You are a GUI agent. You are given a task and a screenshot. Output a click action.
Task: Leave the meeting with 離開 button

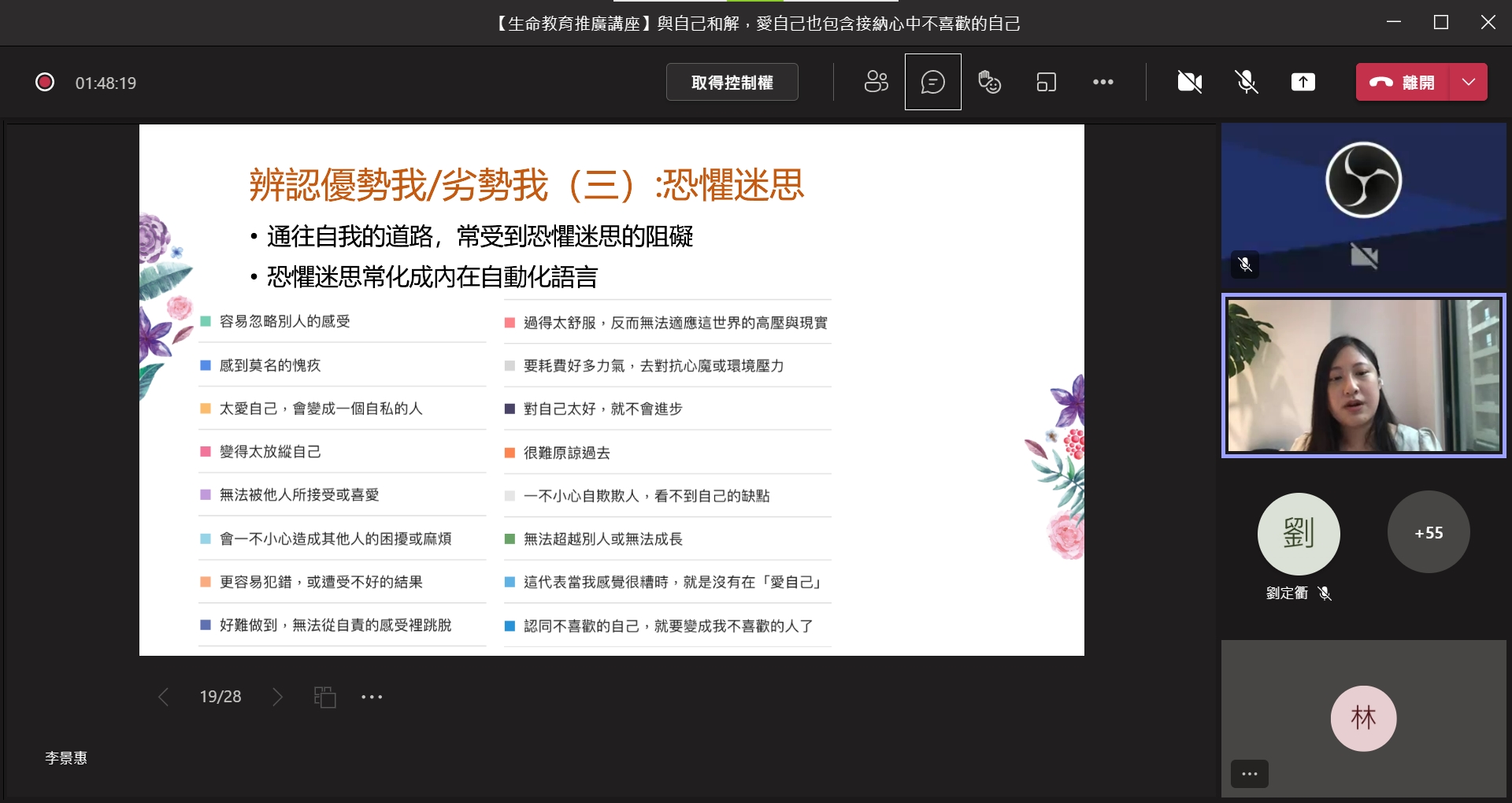coord(1403,82)
